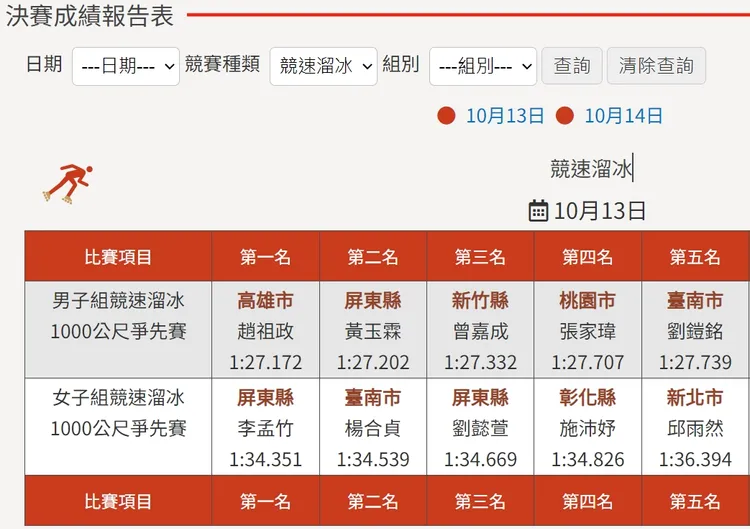Viewport: 750px width, 529px height.
Task: Click athlete name 劉懿萱
Action: pos(480,429)
